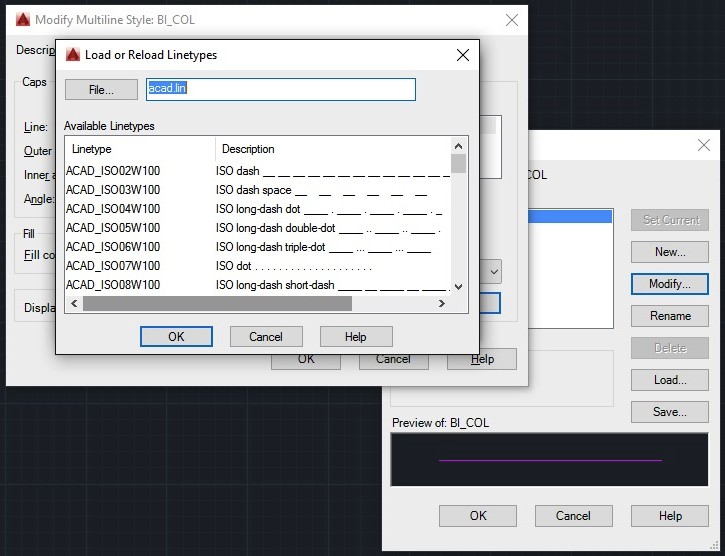
Task: Sort by the Description column header
Action: pos(333,149)
